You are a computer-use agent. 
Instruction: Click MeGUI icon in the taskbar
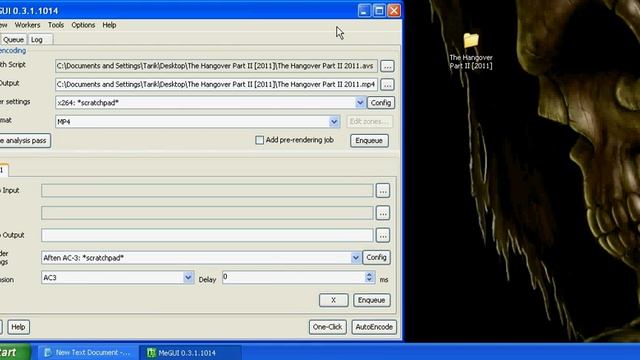(151, 353)
